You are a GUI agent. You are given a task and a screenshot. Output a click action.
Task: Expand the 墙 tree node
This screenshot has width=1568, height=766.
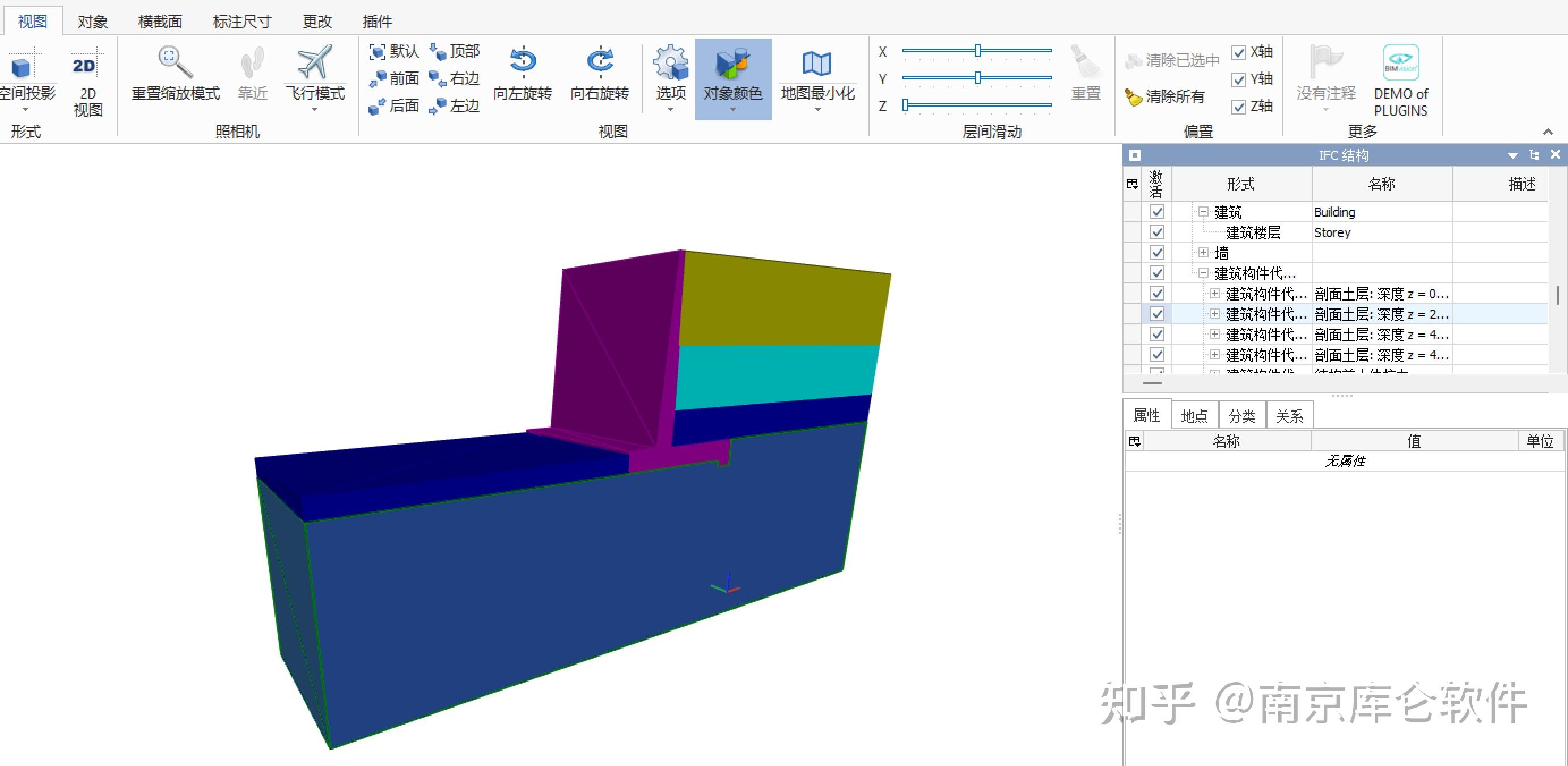[1203, 252]
